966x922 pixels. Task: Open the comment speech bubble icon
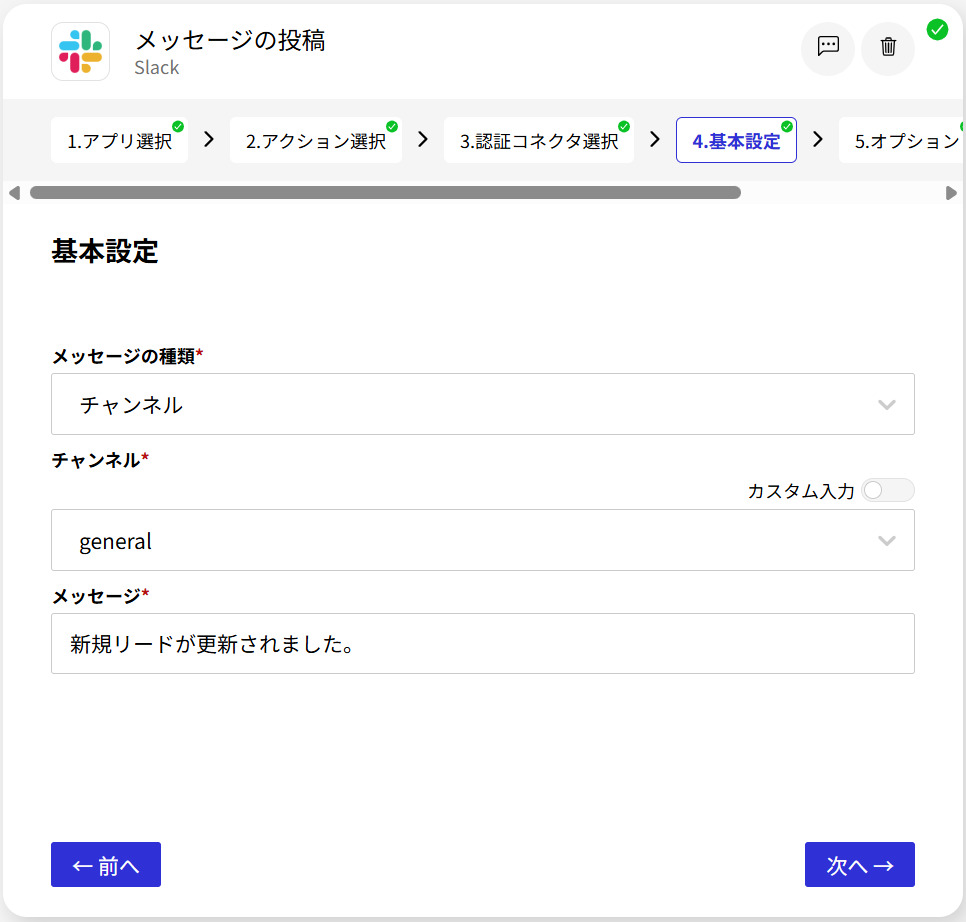point(828,47)
